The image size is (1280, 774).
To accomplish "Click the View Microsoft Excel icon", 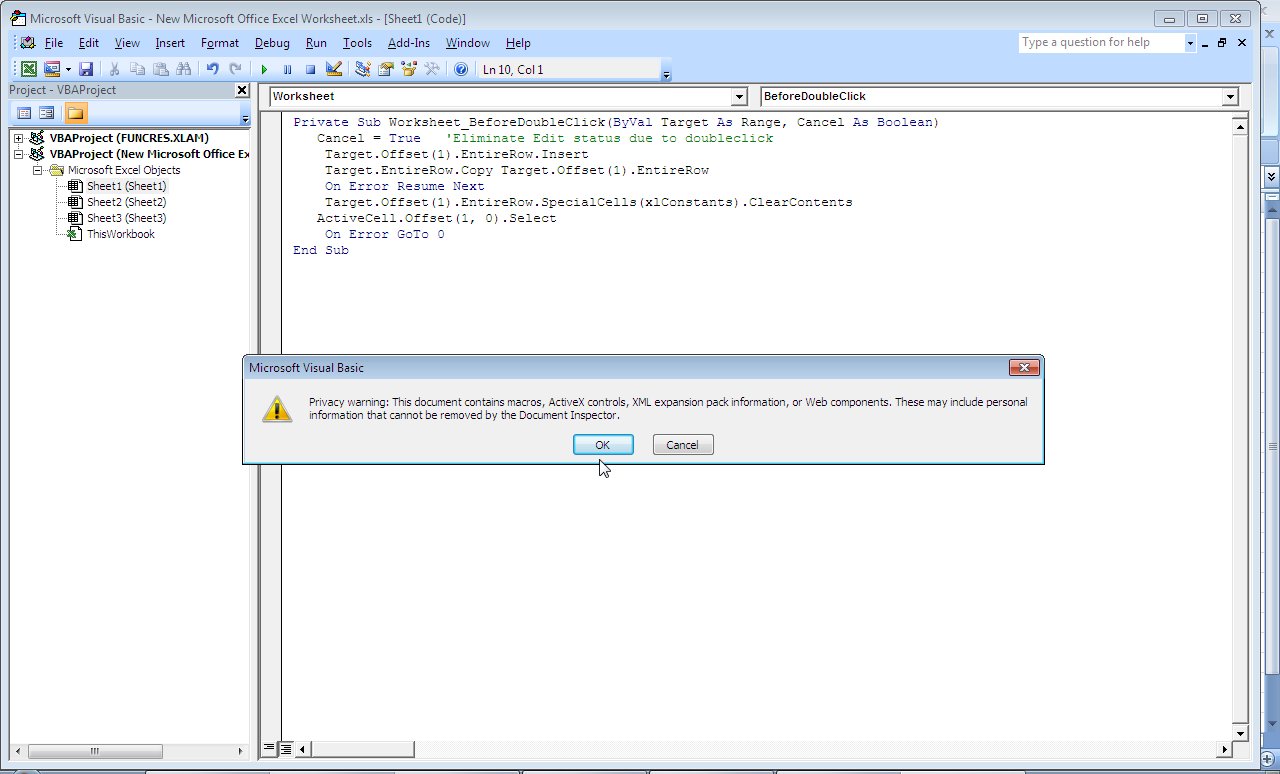I will click(29, 69).
